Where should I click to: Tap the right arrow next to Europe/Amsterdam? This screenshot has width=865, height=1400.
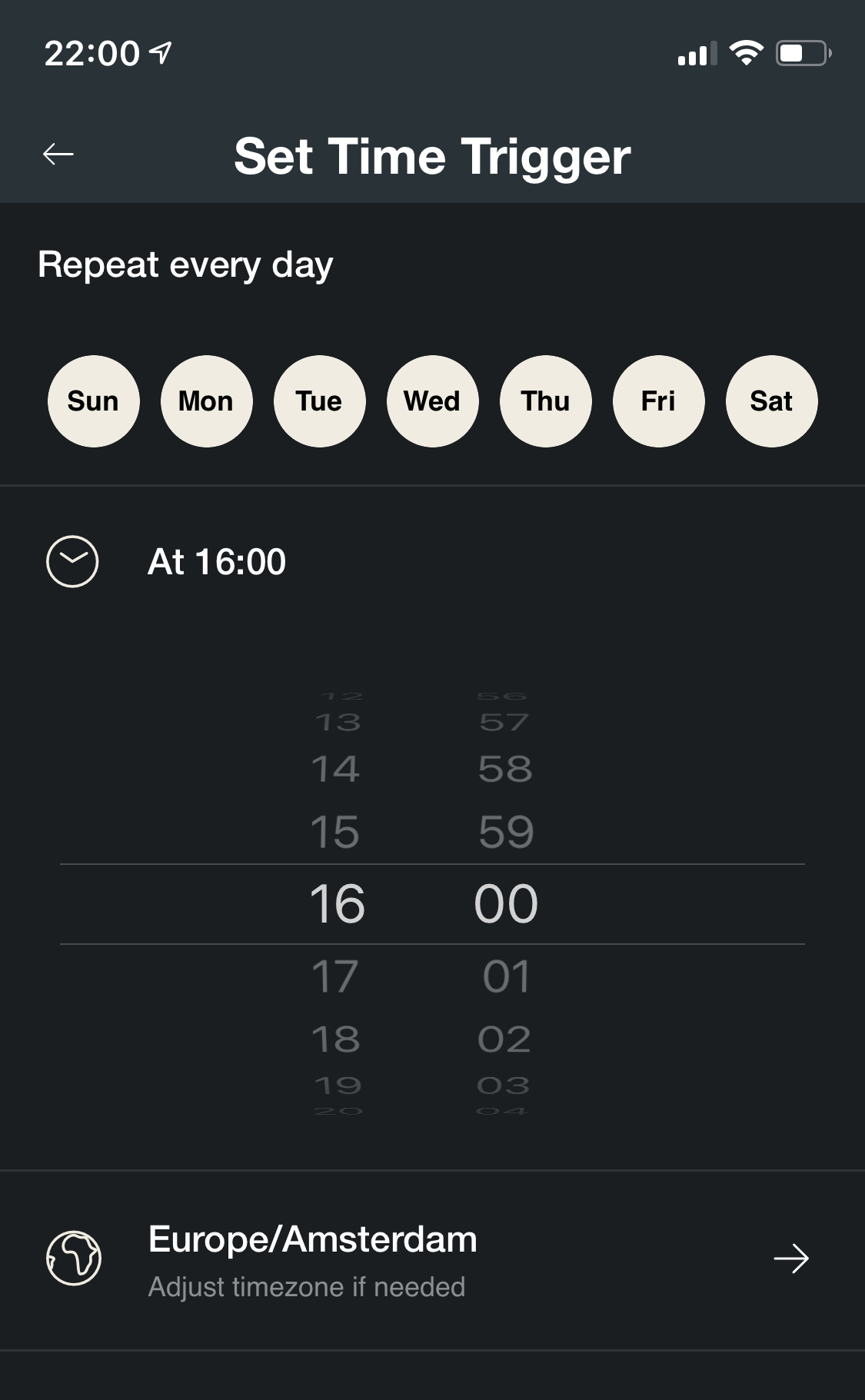(x=790, y=1259)
